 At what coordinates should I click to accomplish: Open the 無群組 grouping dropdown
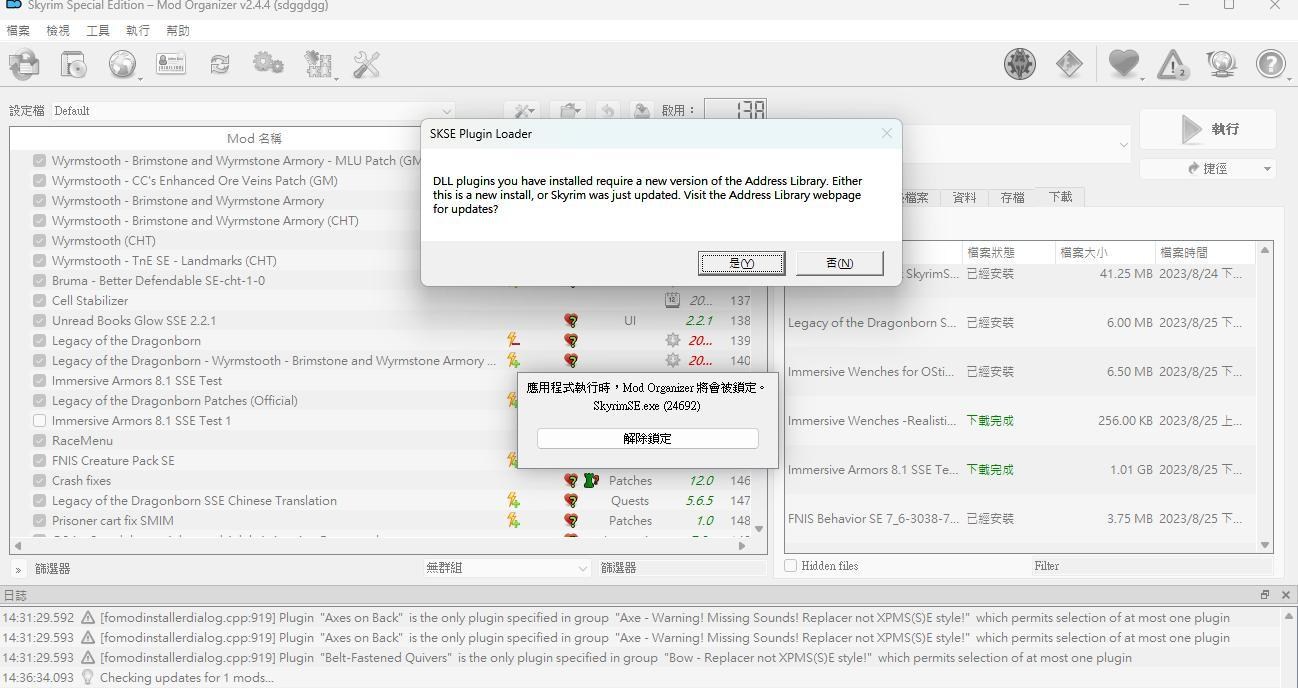coord(507,568)
